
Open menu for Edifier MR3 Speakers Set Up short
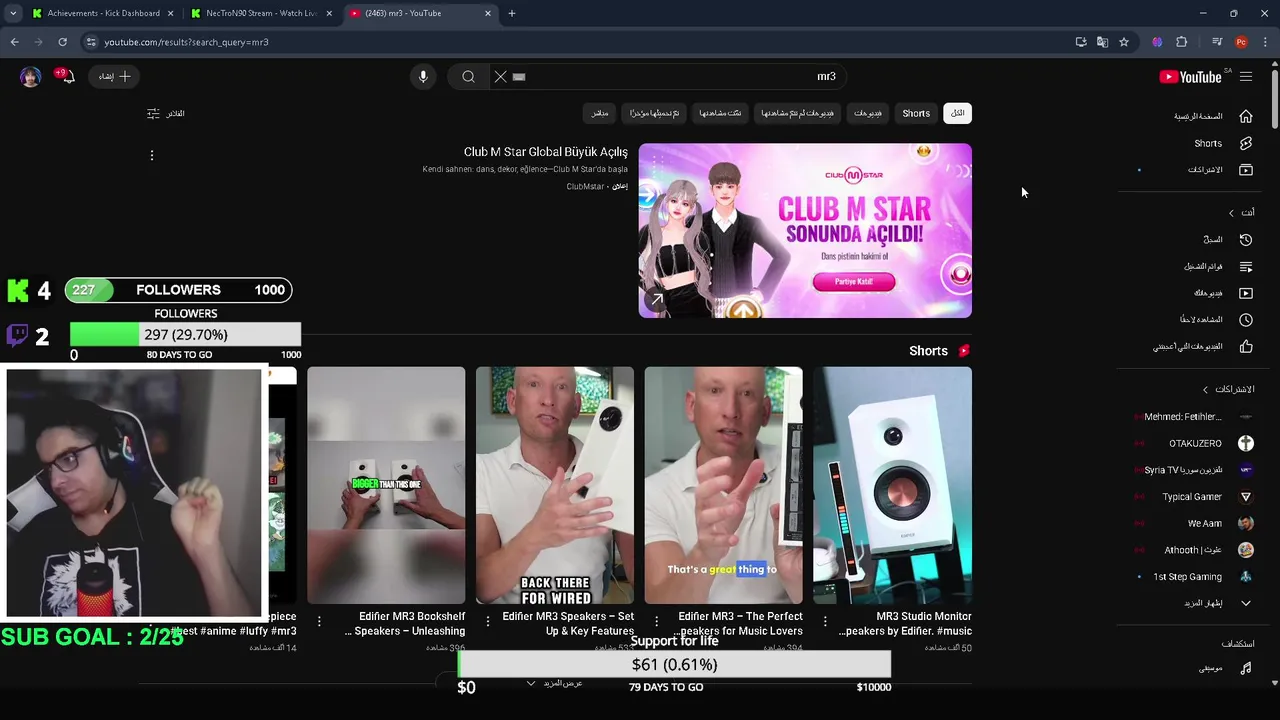487,622
